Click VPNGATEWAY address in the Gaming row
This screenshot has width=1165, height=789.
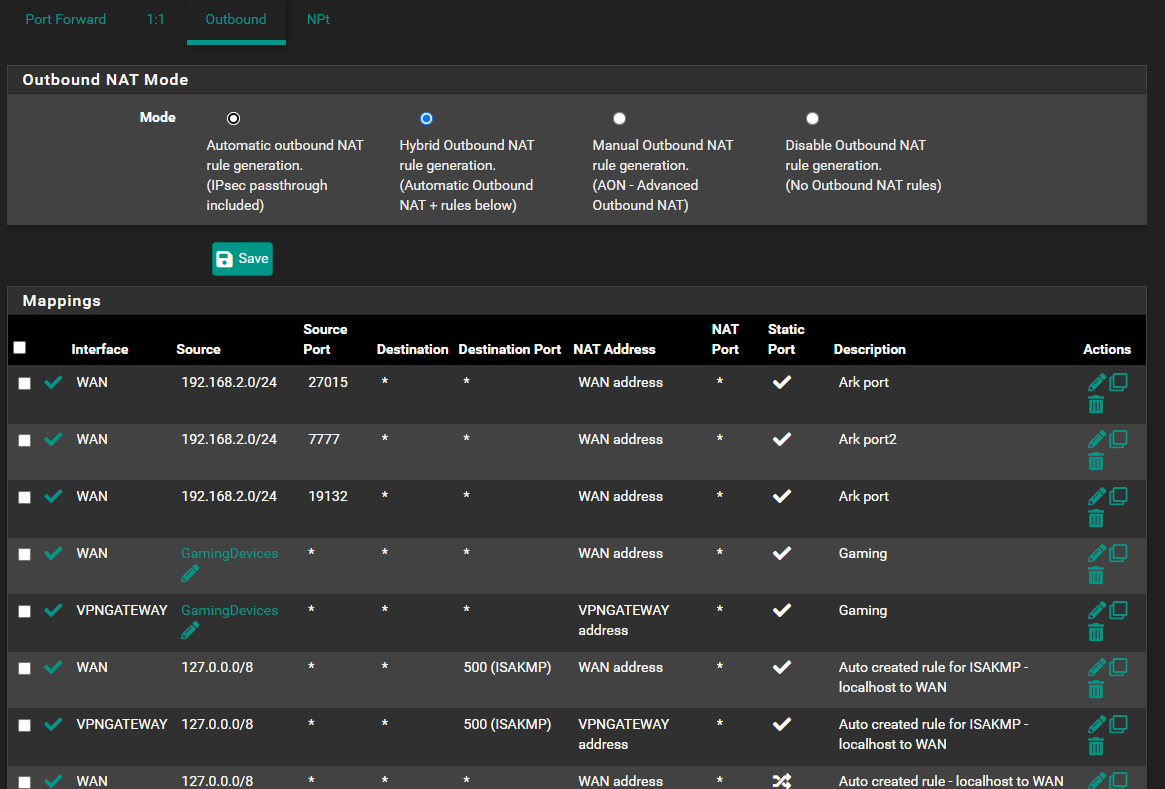pos(623,620)
